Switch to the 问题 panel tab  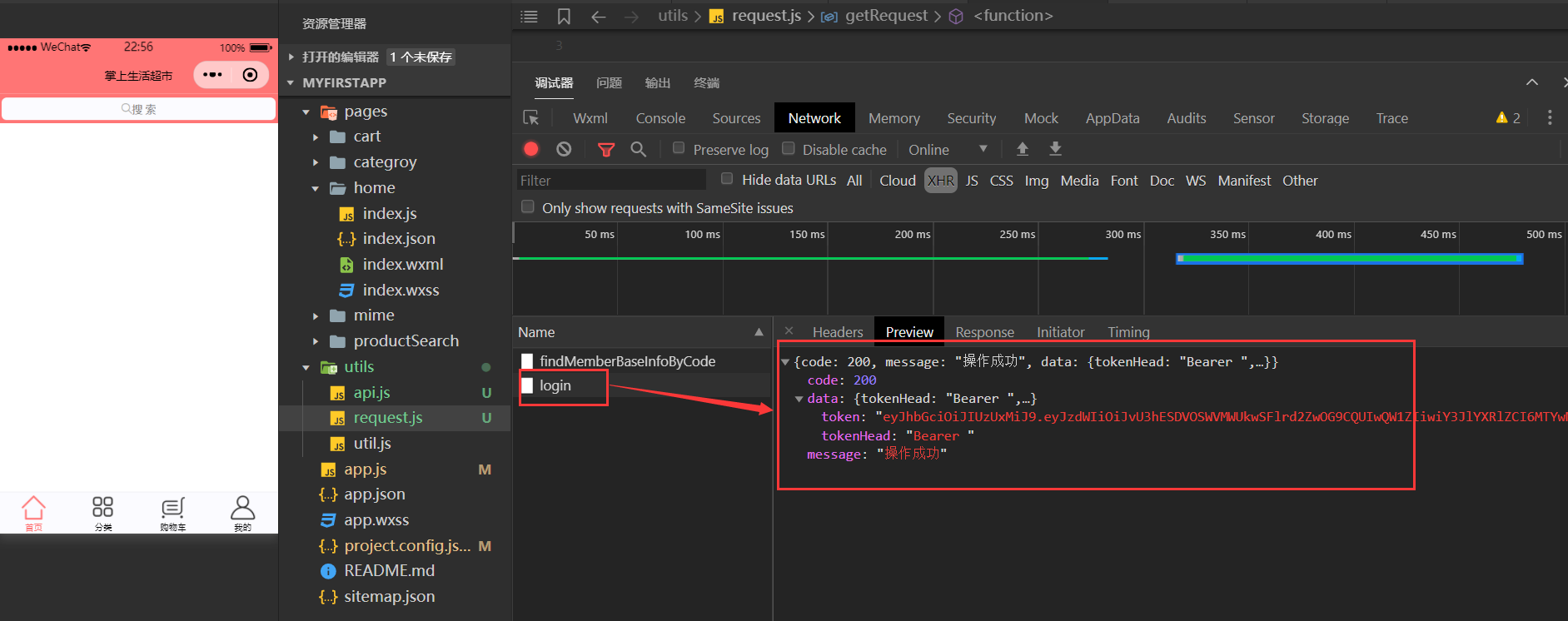click(x=609, y=82)
